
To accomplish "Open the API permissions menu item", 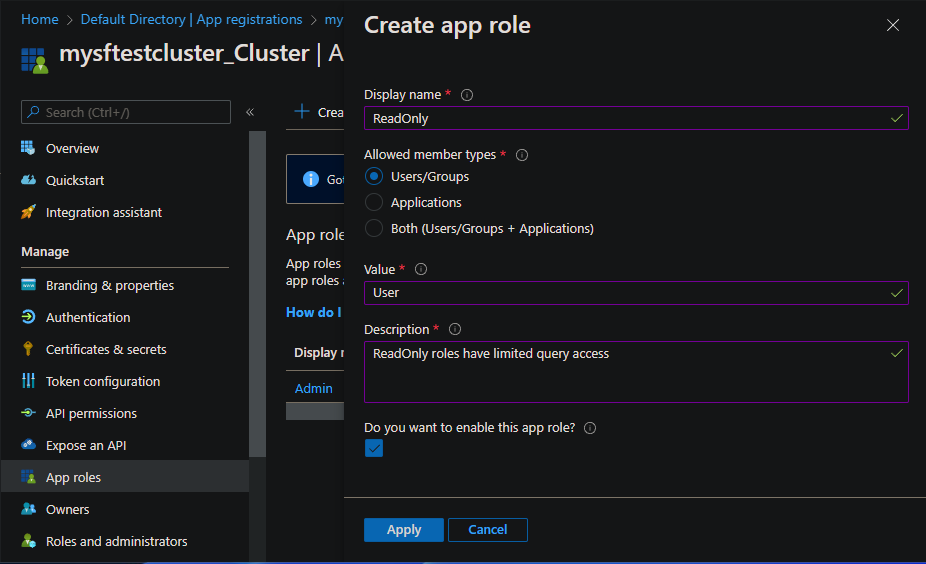I will [x=91, y=413].
